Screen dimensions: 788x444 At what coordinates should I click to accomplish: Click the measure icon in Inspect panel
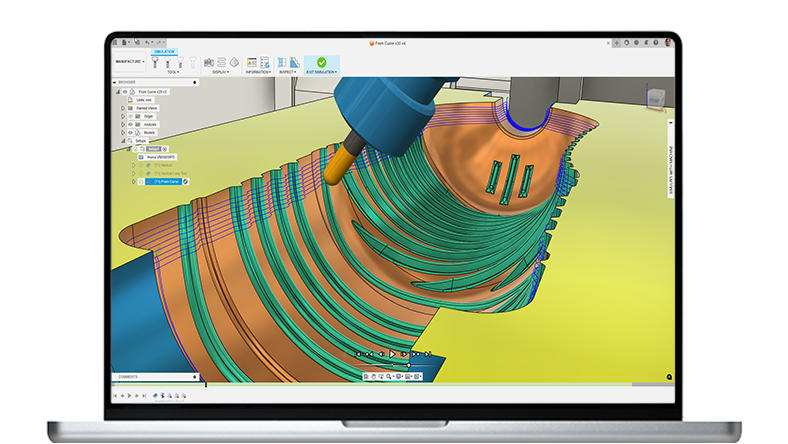(282, 62)
